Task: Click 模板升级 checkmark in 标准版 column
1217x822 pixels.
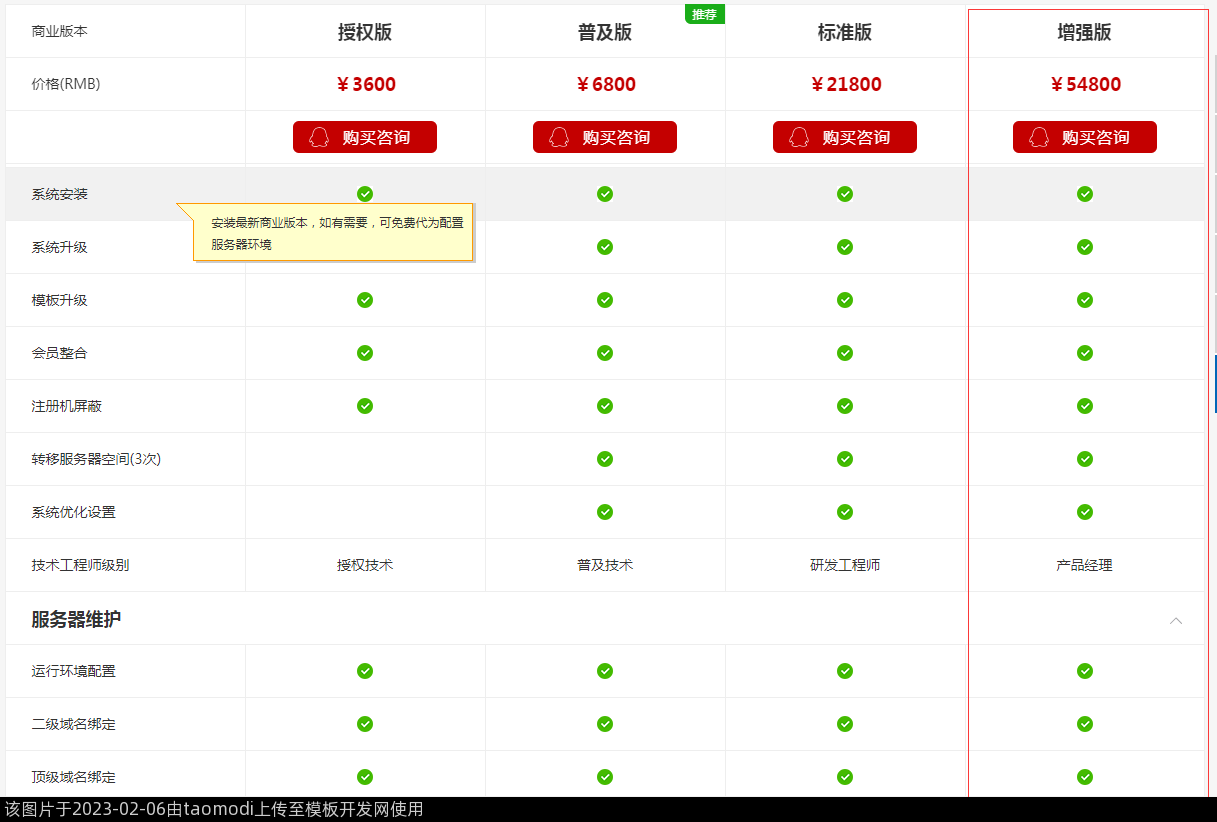Action: tap(845, 300)
